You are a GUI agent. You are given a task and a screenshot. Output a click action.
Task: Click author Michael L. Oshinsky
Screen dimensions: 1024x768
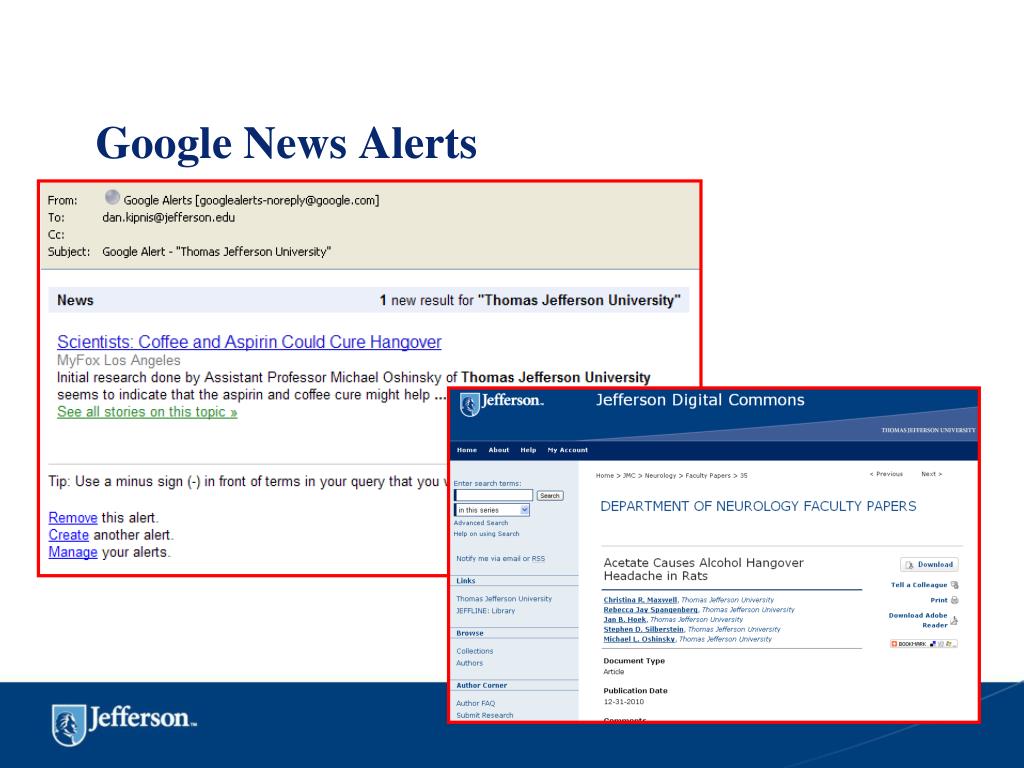click(639, 639)
